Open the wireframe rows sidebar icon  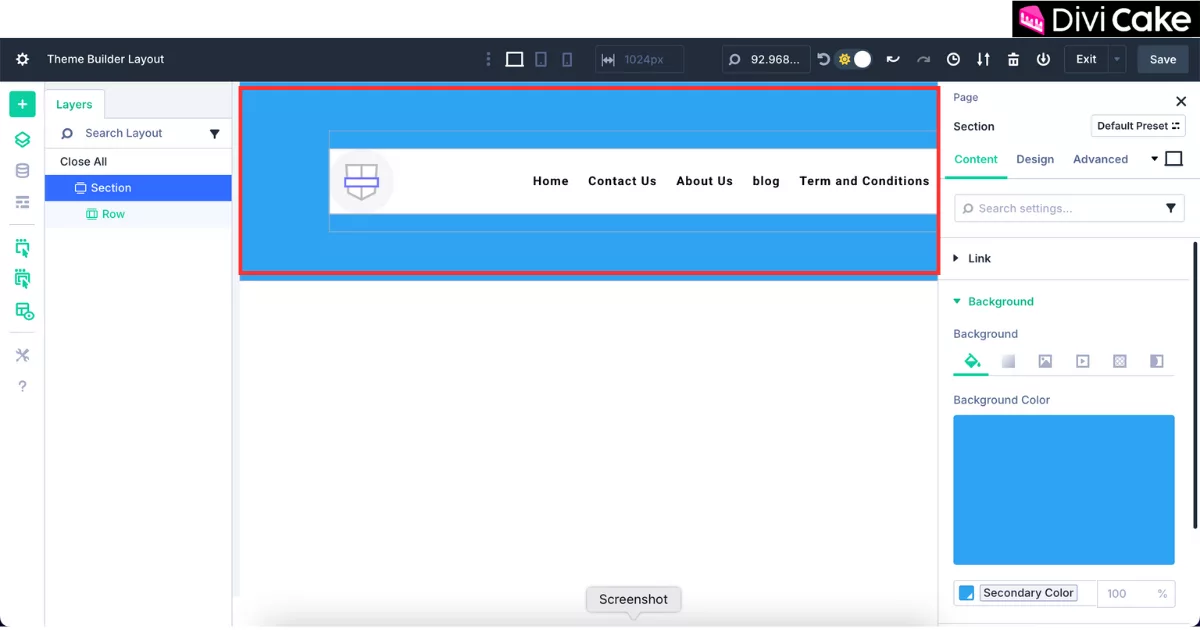[22, 202]
